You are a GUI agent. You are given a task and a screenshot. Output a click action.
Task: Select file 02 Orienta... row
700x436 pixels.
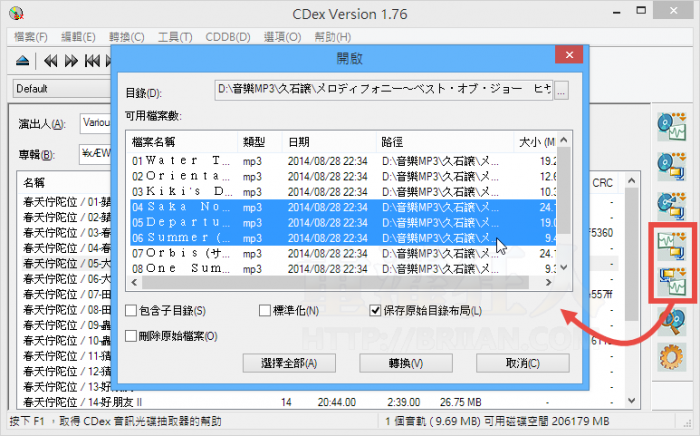[x=343, y=176]
